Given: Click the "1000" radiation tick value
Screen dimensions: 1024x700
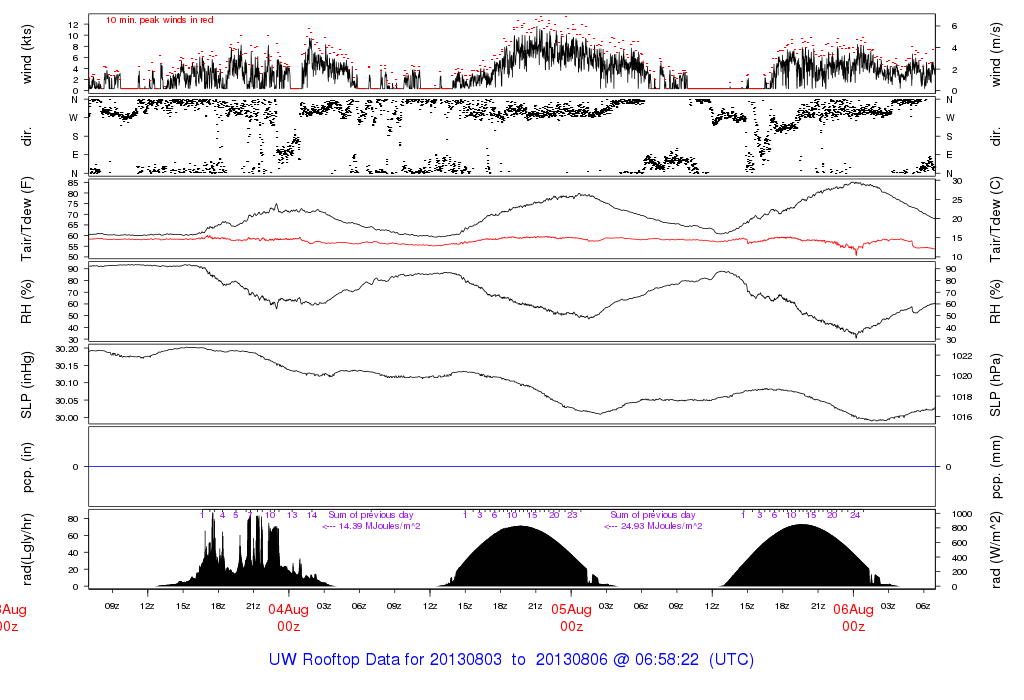Looking at the screenshot, I should [962, 514].
